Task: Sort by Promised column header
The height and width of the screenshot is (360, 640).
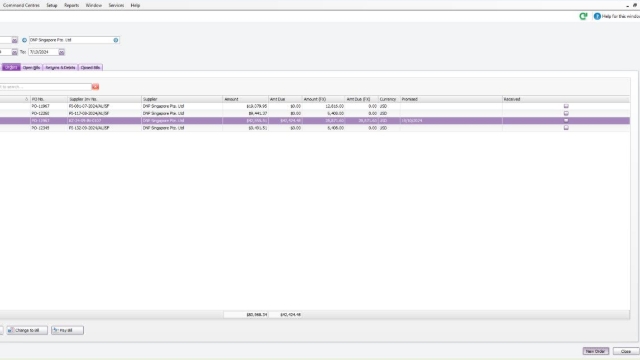Action: click(451, 99)
